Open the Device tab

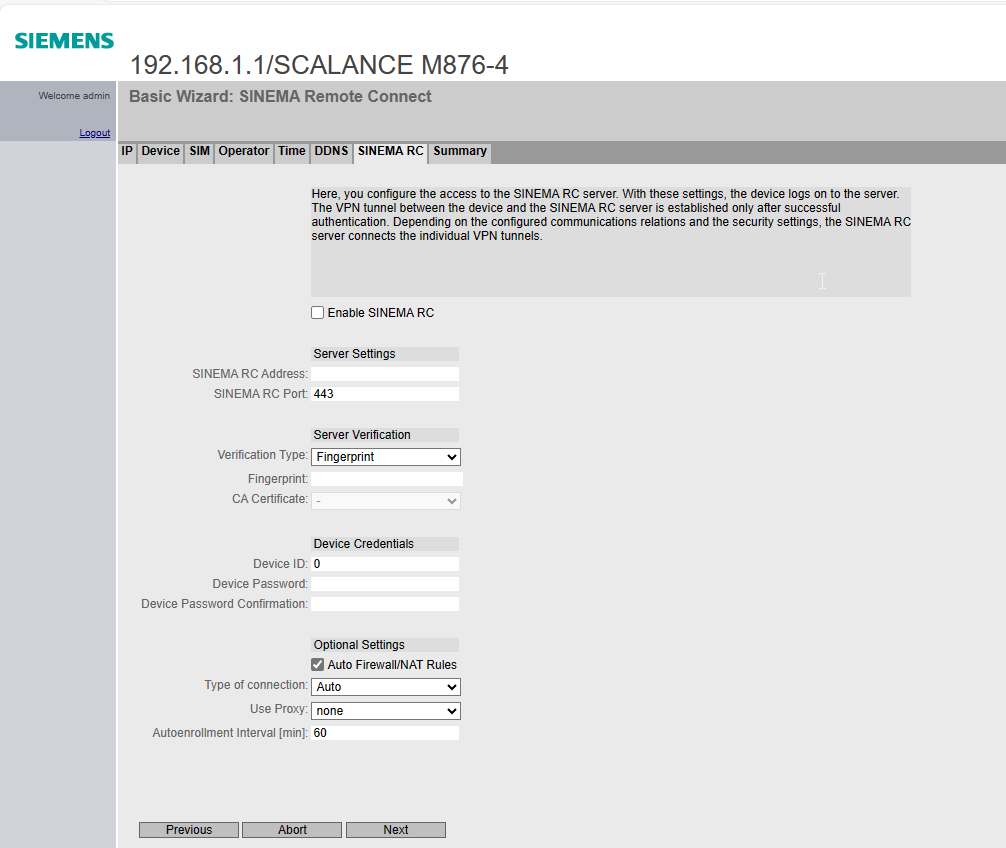pyautogui.click(x=160, y=152)
